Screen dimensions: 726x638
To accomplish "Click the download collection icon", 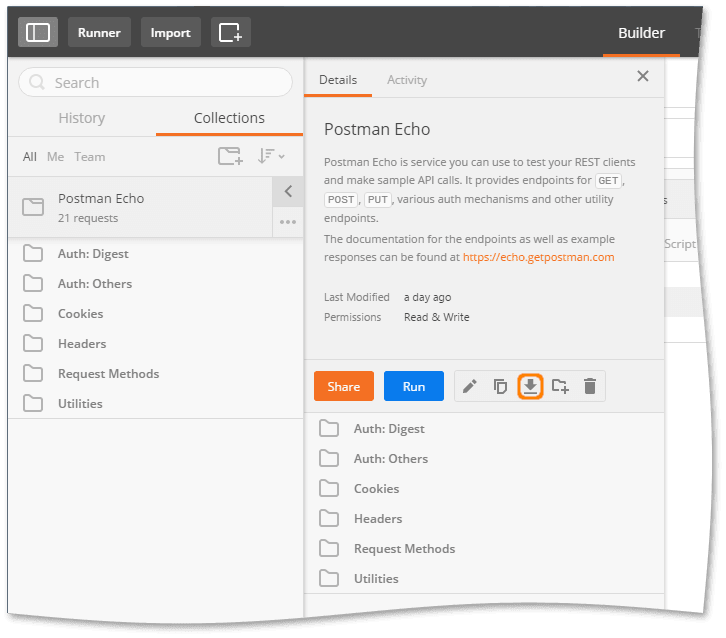I will coord(530,386).
